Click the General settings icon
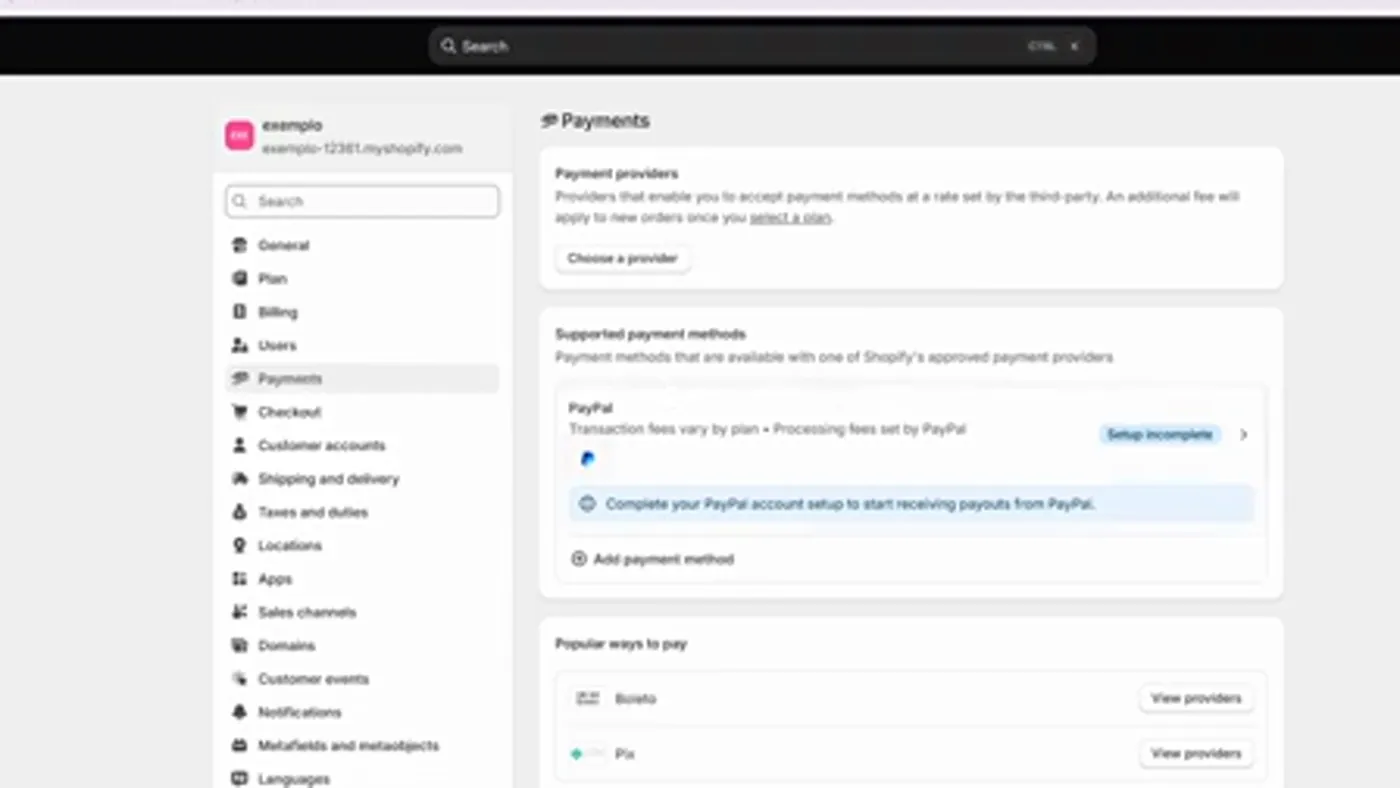1400x788 pixels. pyautogui.click(x=239, y=245)
